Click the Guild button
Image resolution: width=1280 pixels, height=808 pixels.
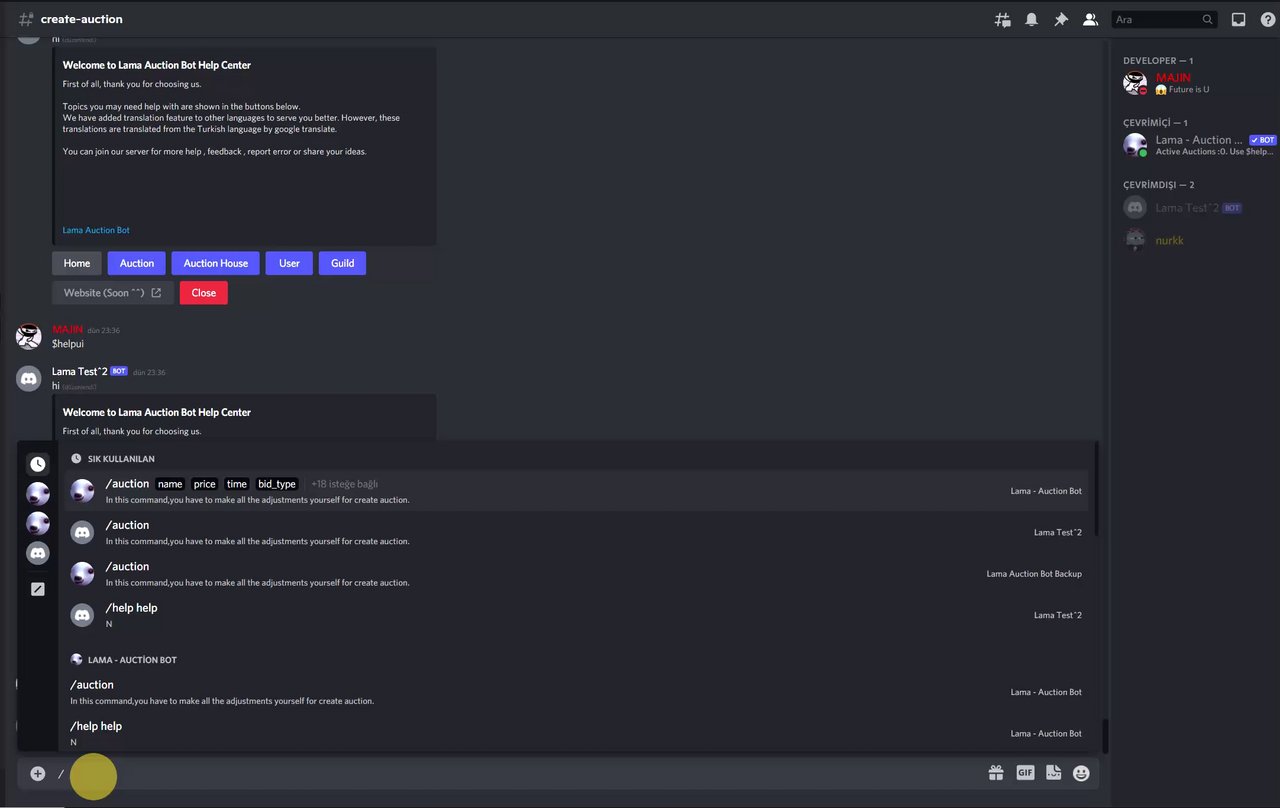point(342,263)
